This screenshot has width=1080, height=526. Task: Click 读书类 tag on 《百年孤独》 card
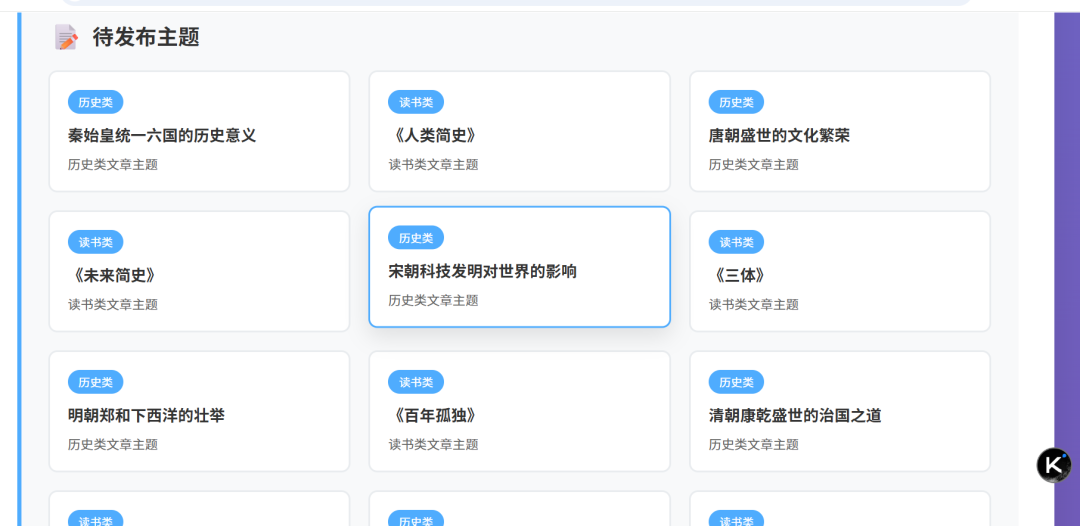(x=416, y=382)
